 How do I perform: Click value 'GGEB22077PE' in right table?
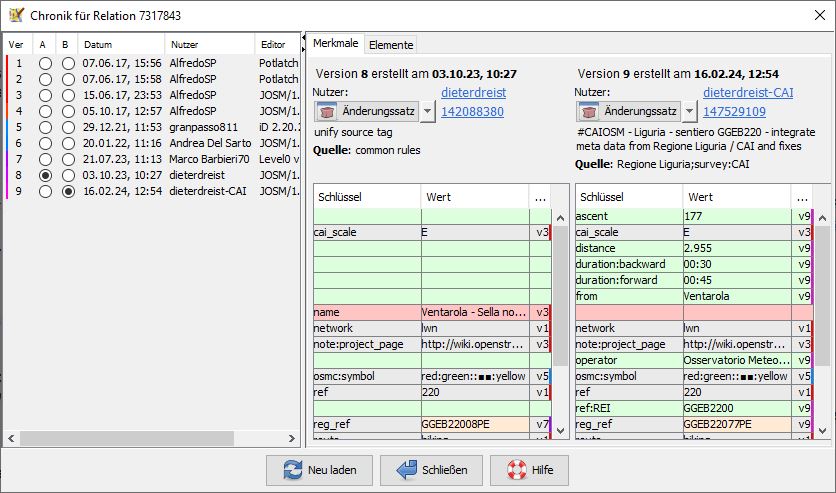click(x=737, y=424)
